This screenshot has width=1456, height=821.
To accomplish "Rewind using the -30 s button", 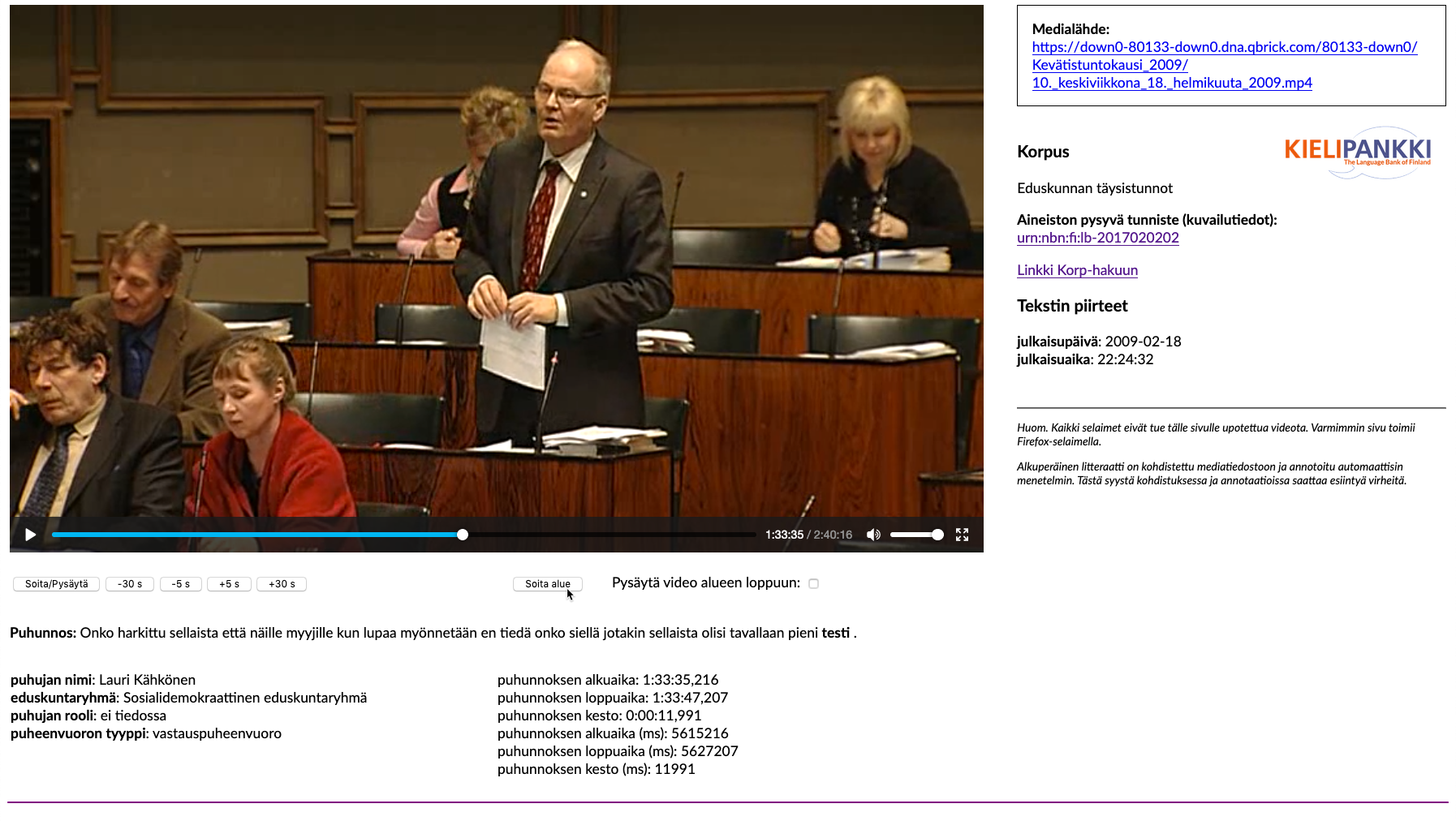I will coord(130,584).
